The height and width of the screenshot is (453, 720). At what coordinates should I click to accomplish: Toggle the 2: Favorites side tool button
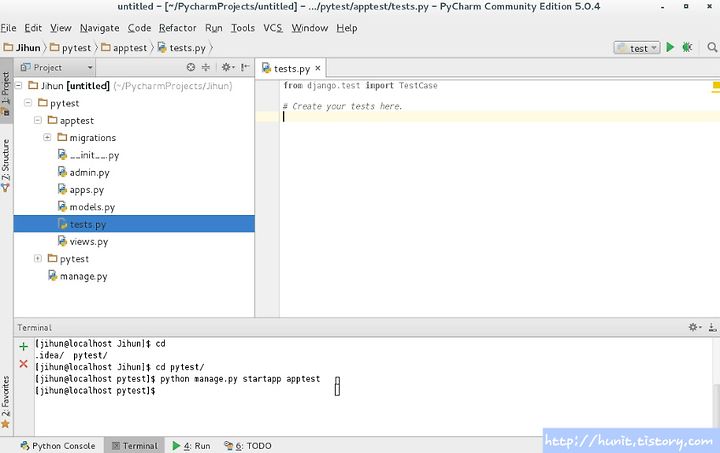6,402
